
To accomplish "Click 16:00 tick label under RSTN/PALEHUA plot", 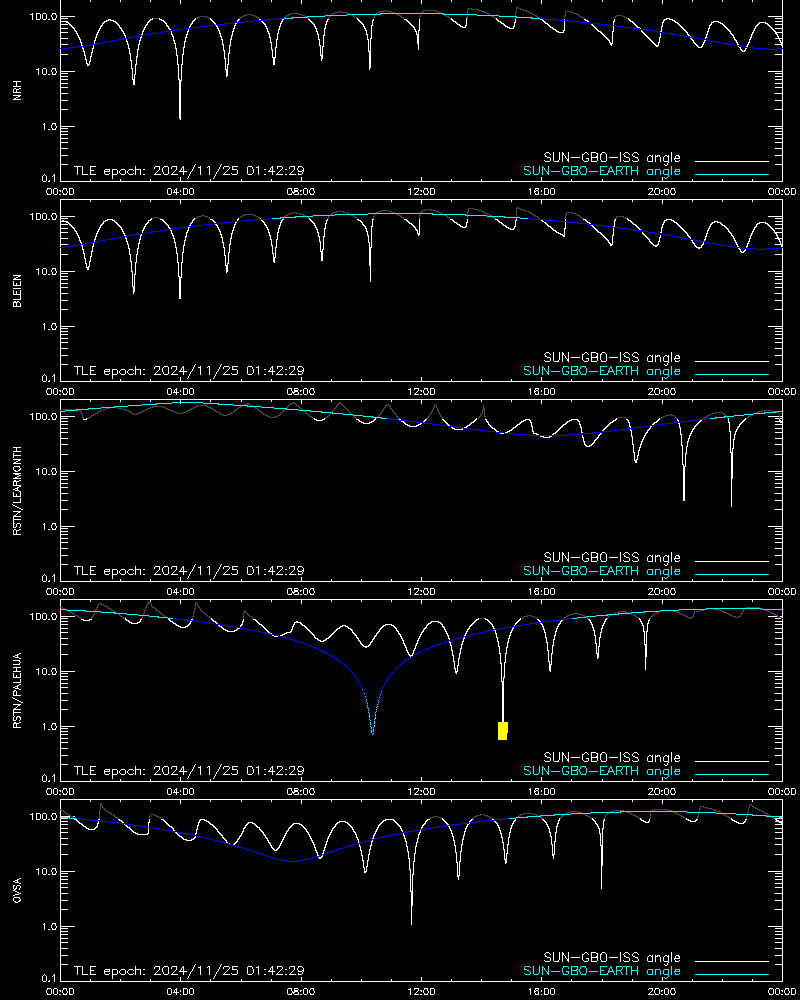I will [541, 791].
